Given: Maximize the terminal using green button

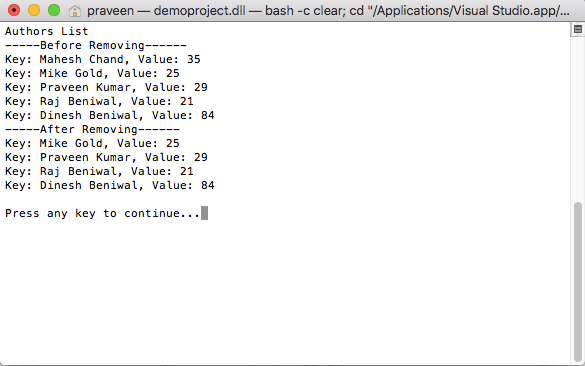Looking at the screenshot, I should pos(54,10).
